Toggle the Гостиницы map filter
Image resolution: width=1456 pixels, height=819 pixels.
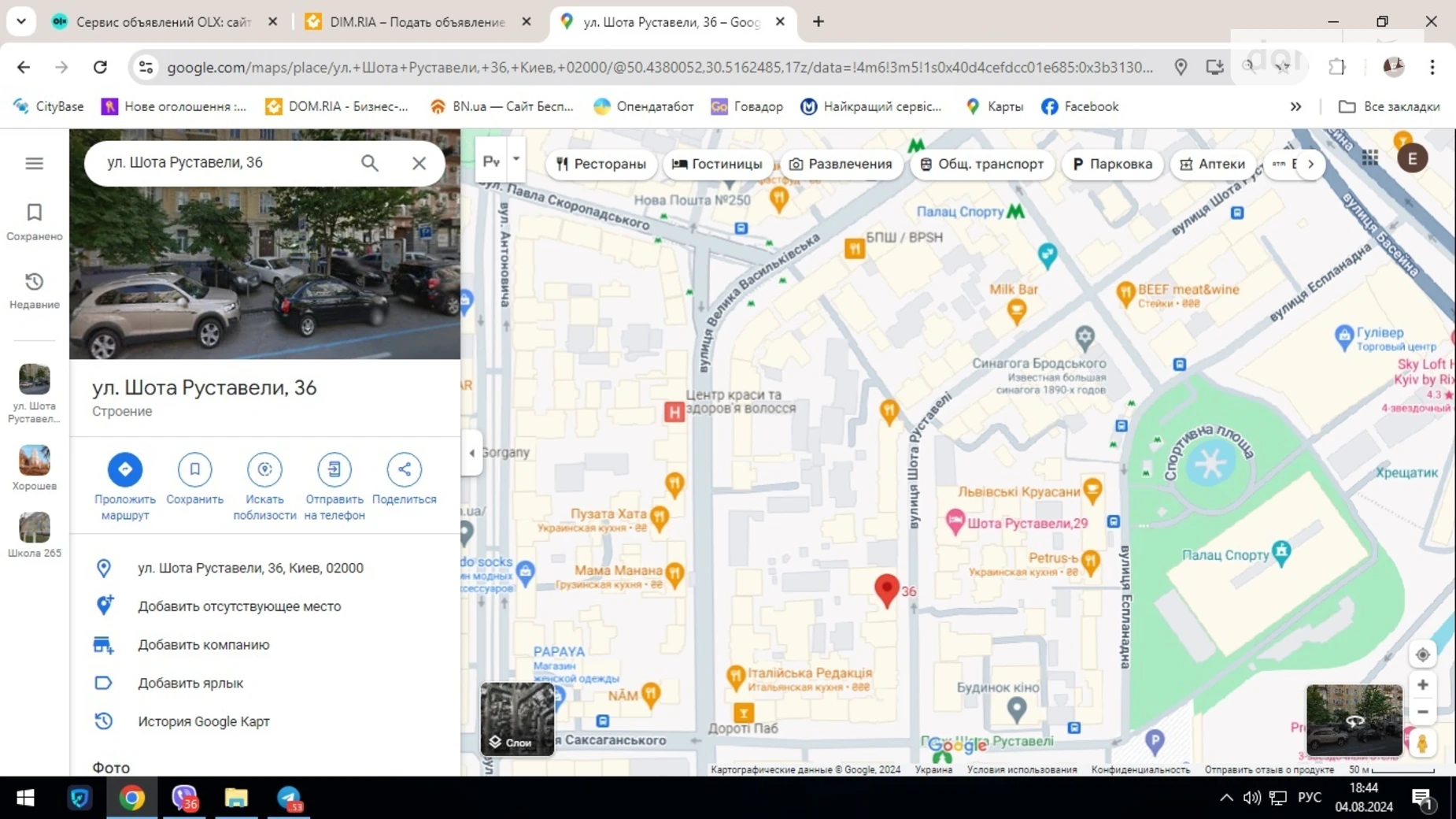(x=718, y=164)
